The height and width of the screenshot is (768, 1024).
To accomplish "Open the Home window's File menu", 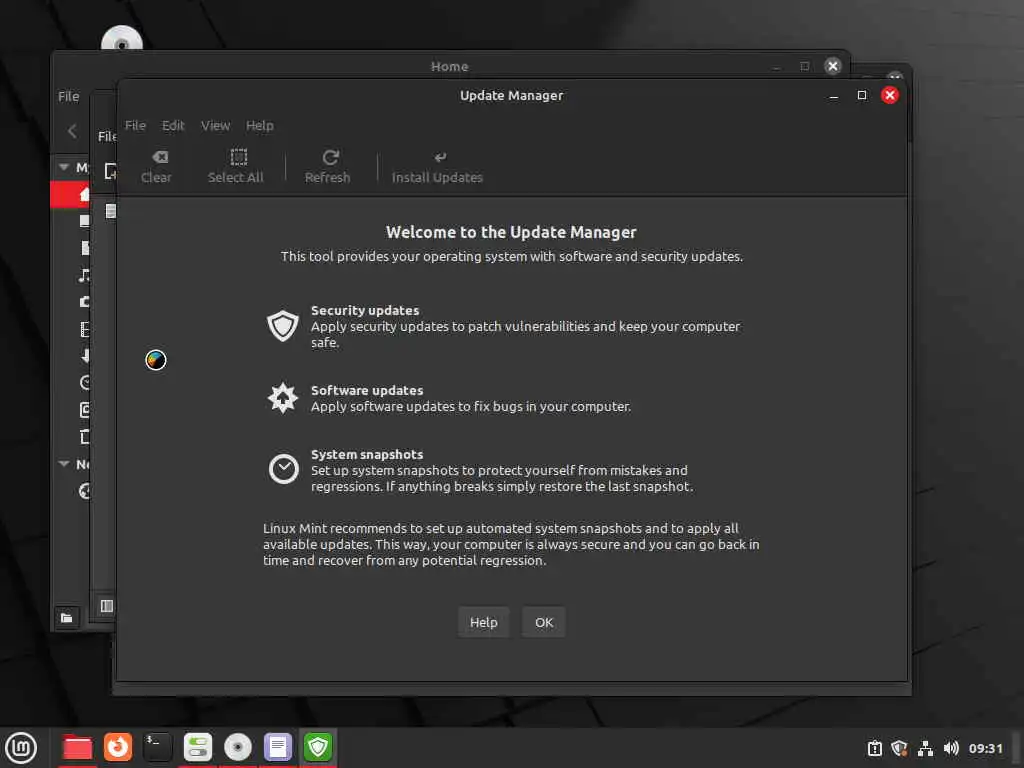I will tap(69, 97).
